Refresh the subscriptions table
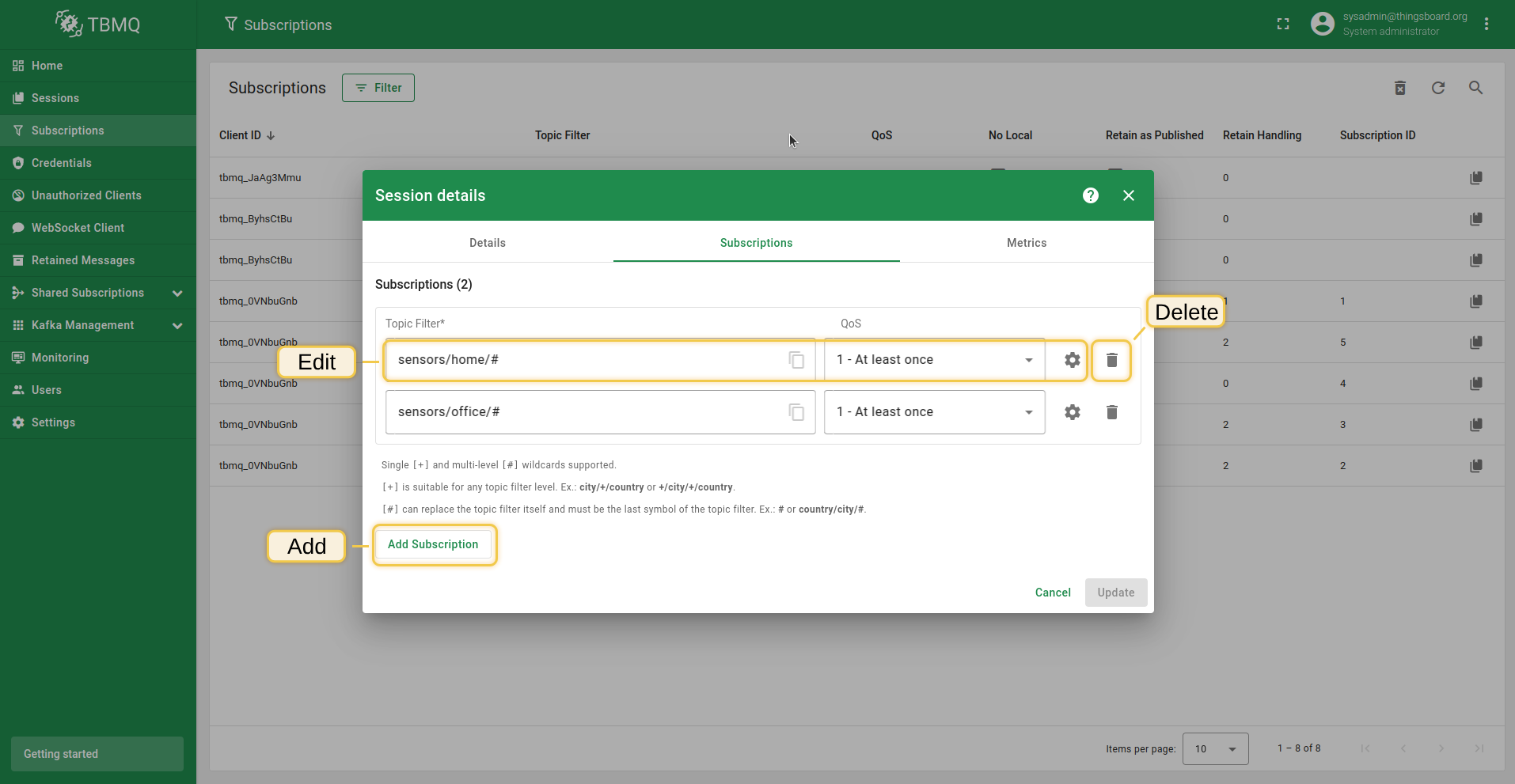 1437,88
